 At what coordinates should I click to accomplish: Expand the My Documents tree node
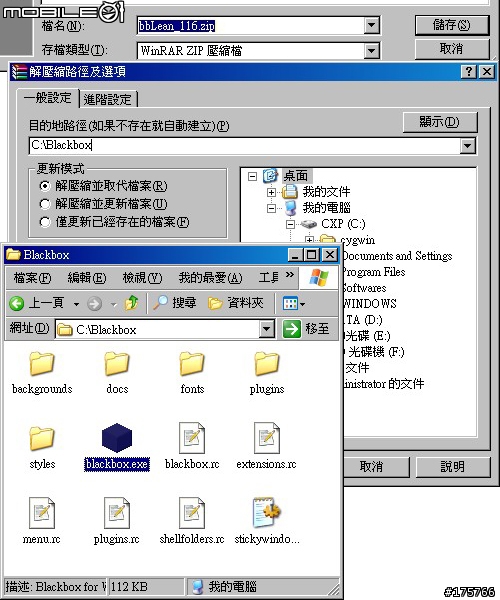click(271, 192)
